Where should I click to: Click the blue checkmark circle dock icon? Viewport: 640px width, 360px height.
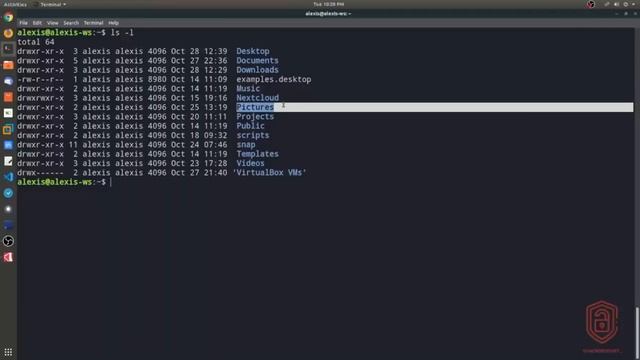8,193
